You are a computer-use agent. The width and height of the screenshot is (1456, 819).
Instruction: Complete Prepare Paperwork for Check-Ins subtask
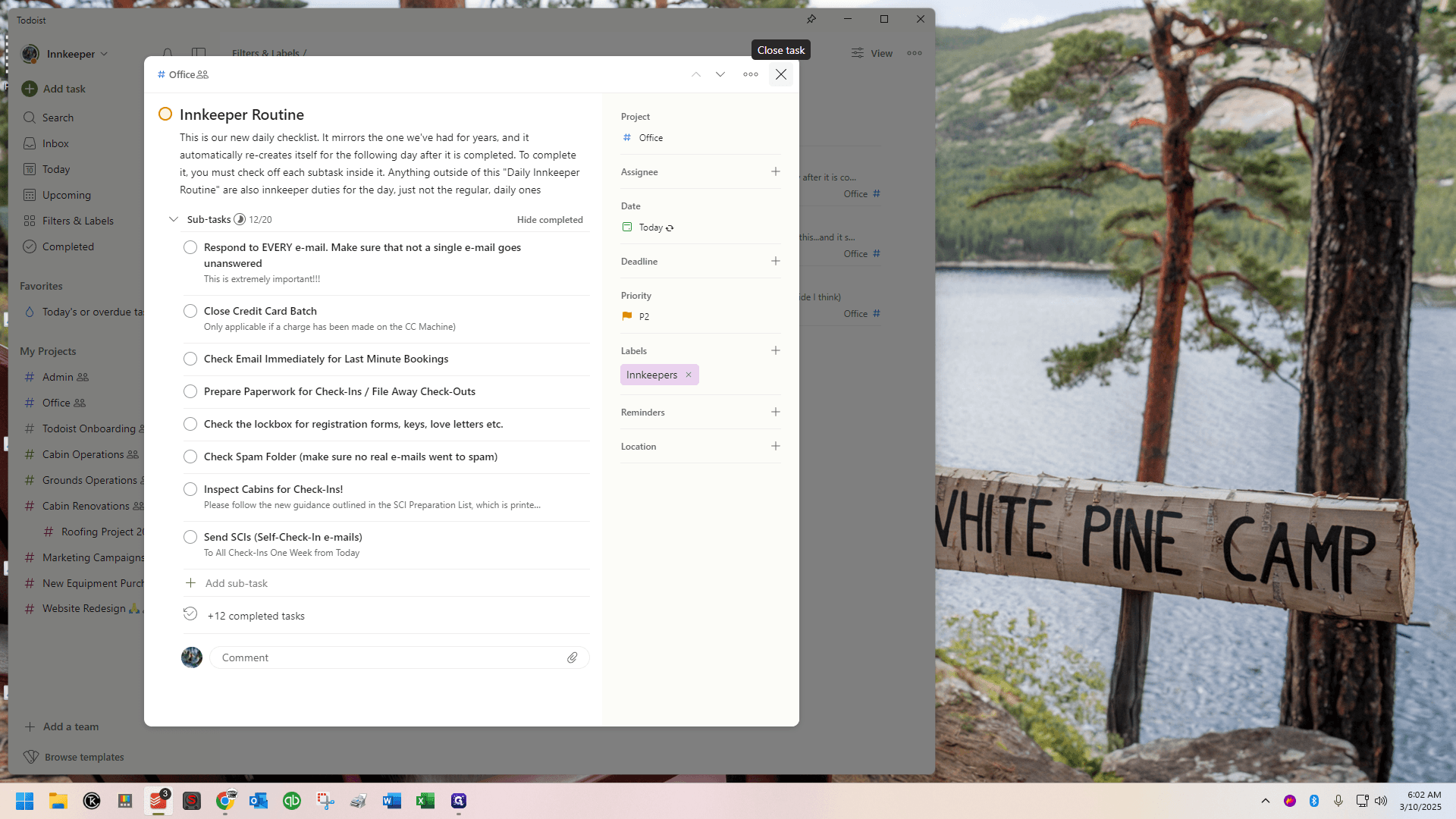[x=190, y=391]
